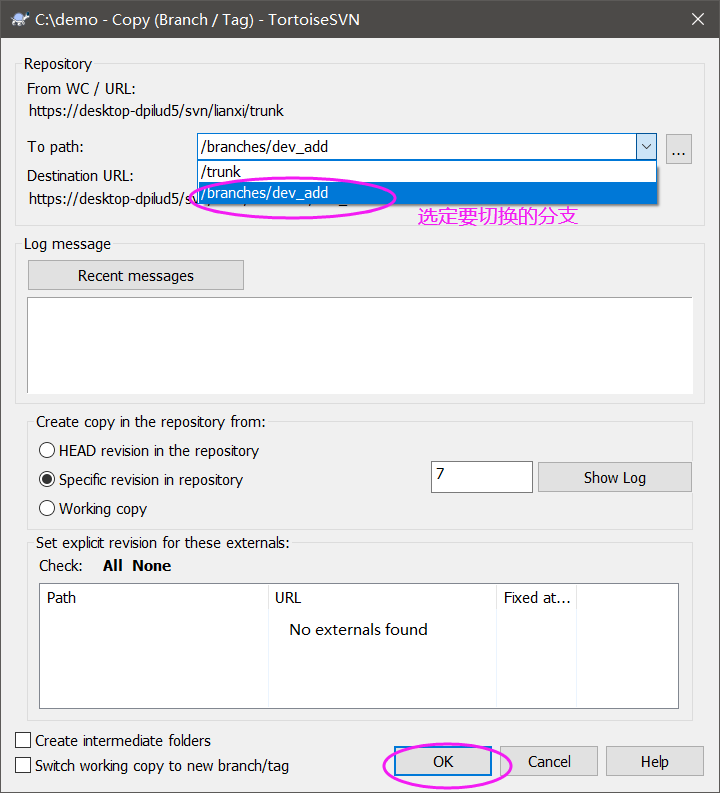Image resolution: width=720 pixels, height=793 pixels.
Task: Close the Copy (Branch / Tag) dialog
Action: point(698,19)
